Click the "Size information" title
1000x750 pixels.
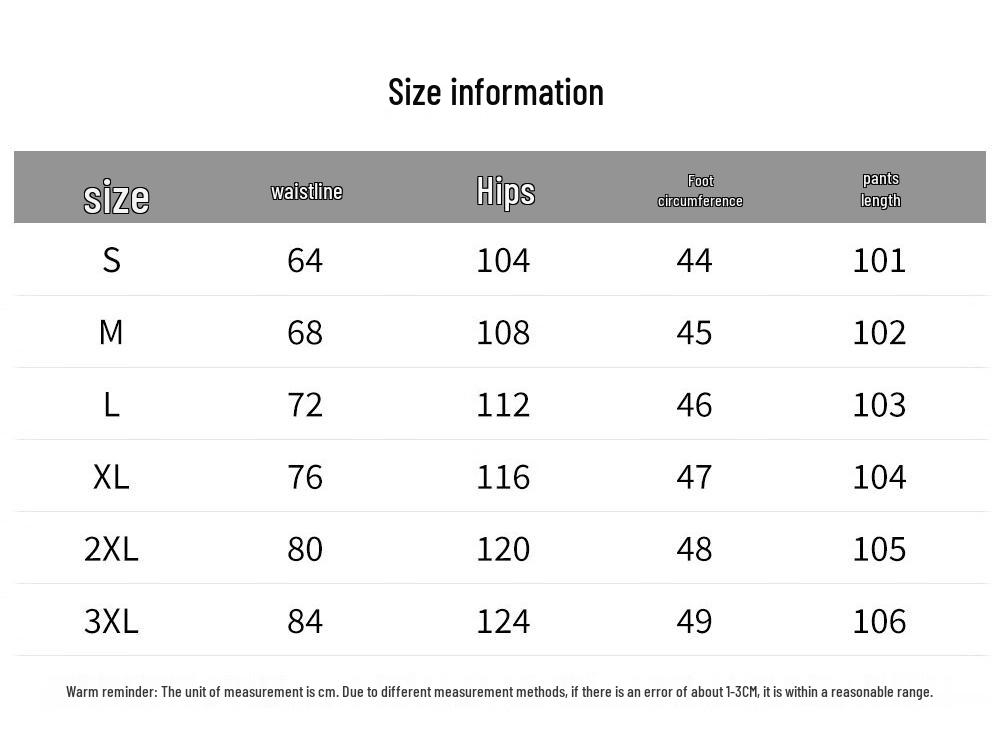click(x=496, y=92)
